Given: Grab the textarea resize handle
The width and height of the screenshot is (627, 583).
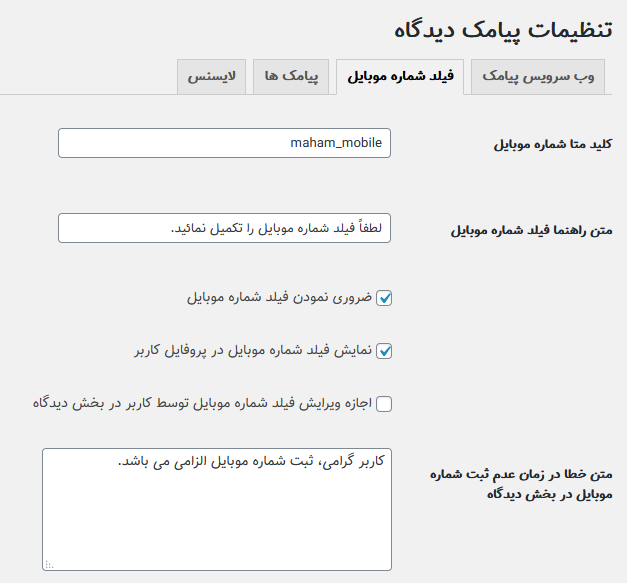Looking at the screenshot, I should point(49,565).
